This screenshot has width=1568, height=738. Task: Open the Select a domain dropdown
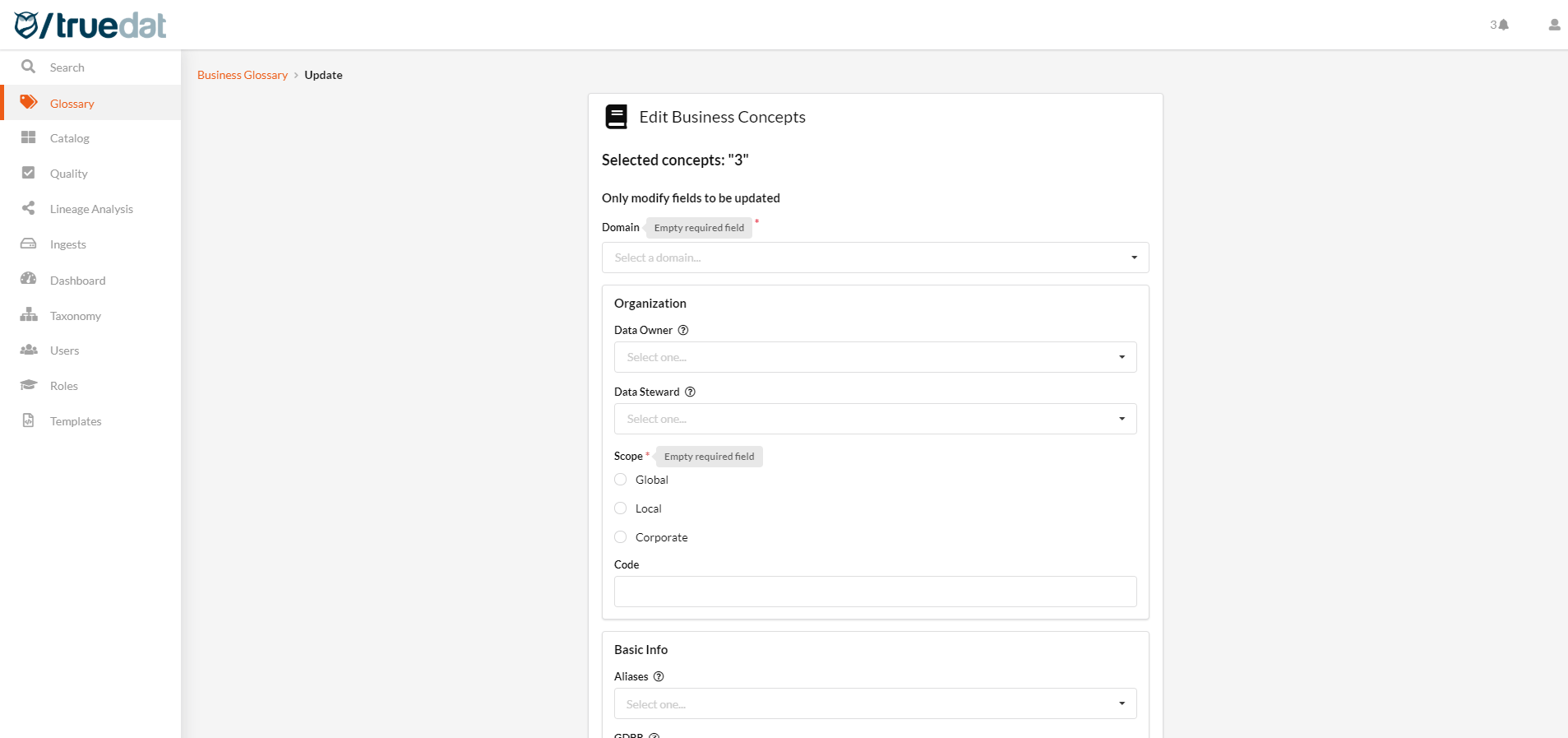[x=875, y=258]
